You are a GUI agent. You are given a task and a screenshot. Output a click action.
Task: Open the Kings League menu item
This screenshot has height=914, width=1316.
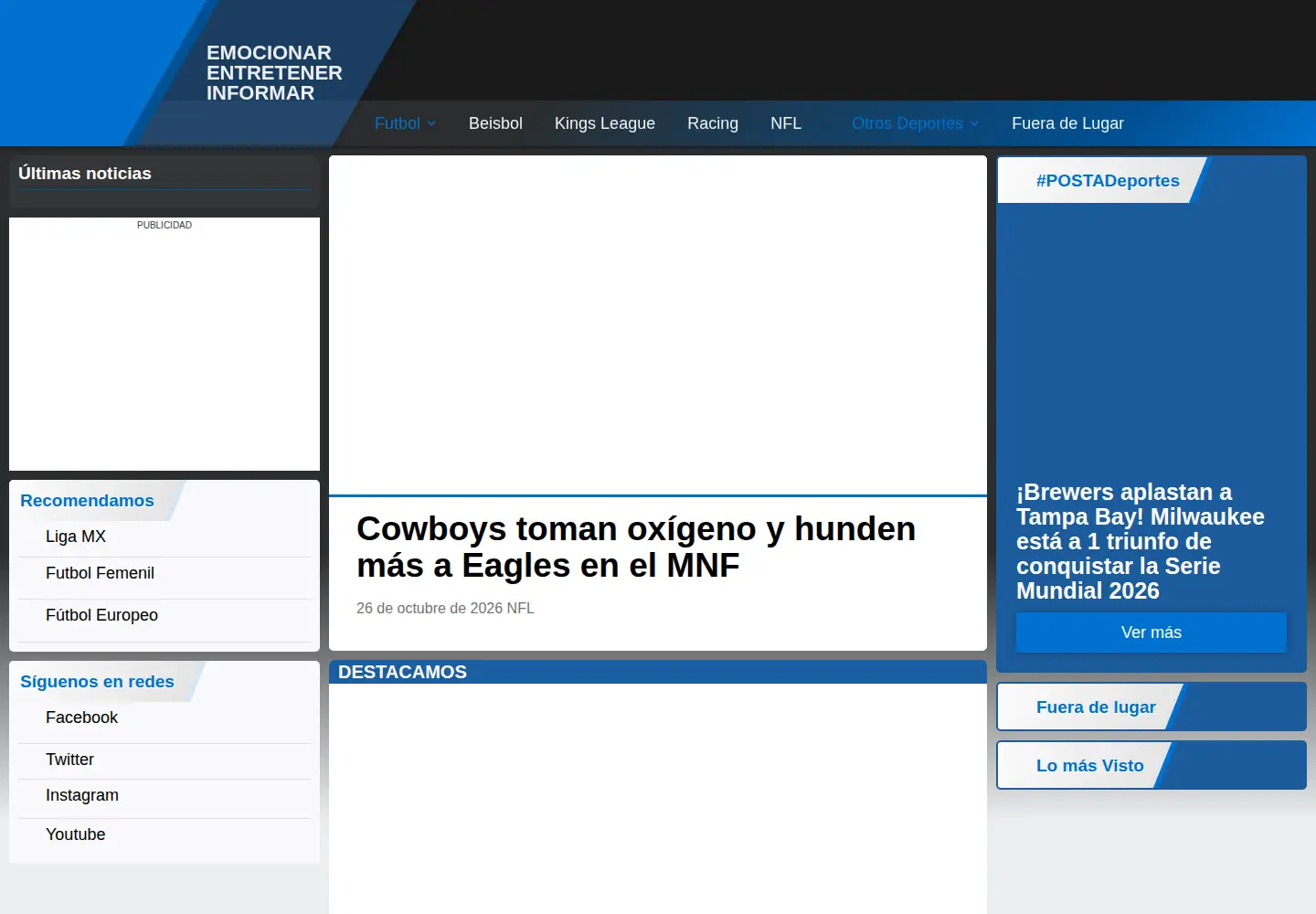pyautogui.click(x=605, y=123)
